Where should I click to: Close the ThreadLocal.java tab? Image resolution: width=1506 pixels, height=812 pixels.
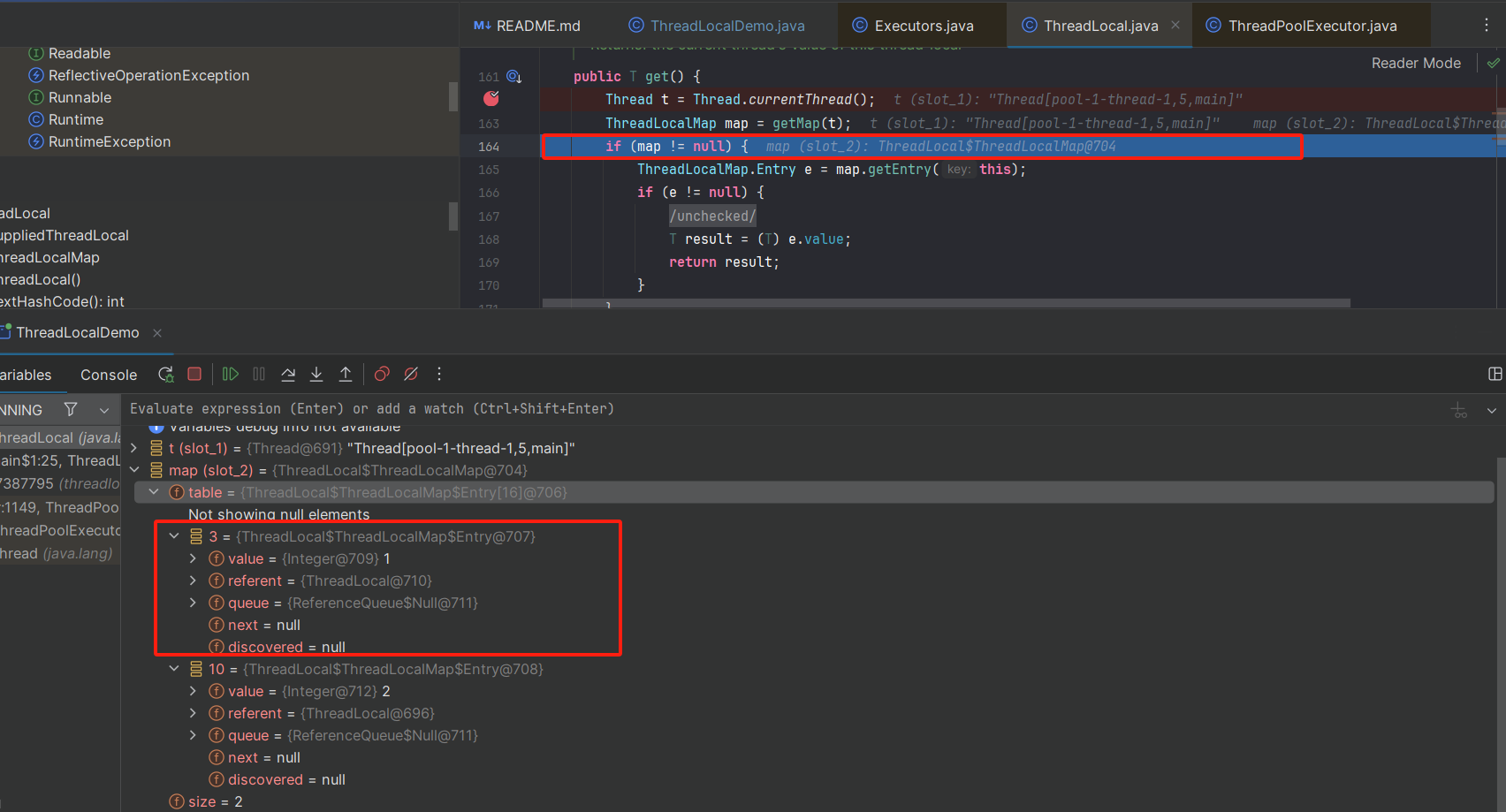tap(1175, 26)
